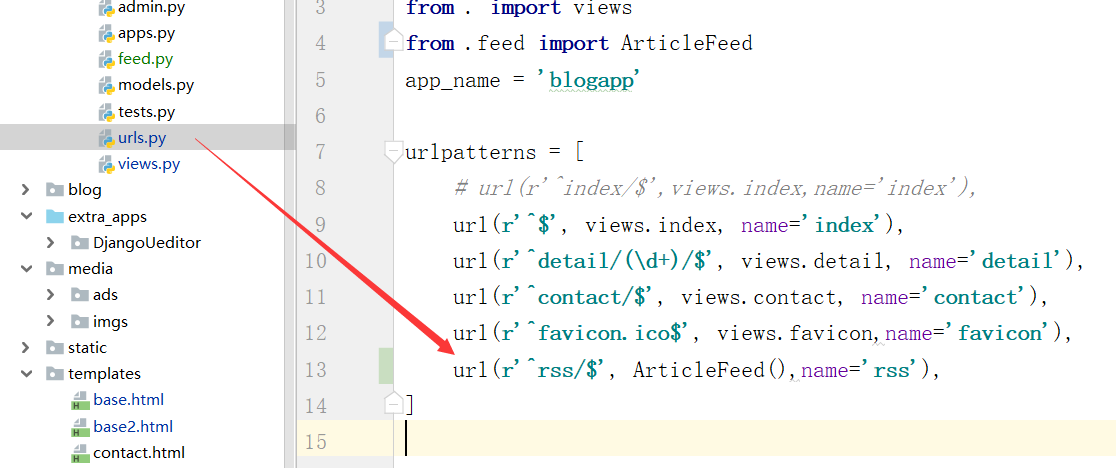Select urls.py in project tree

(142, 138)
